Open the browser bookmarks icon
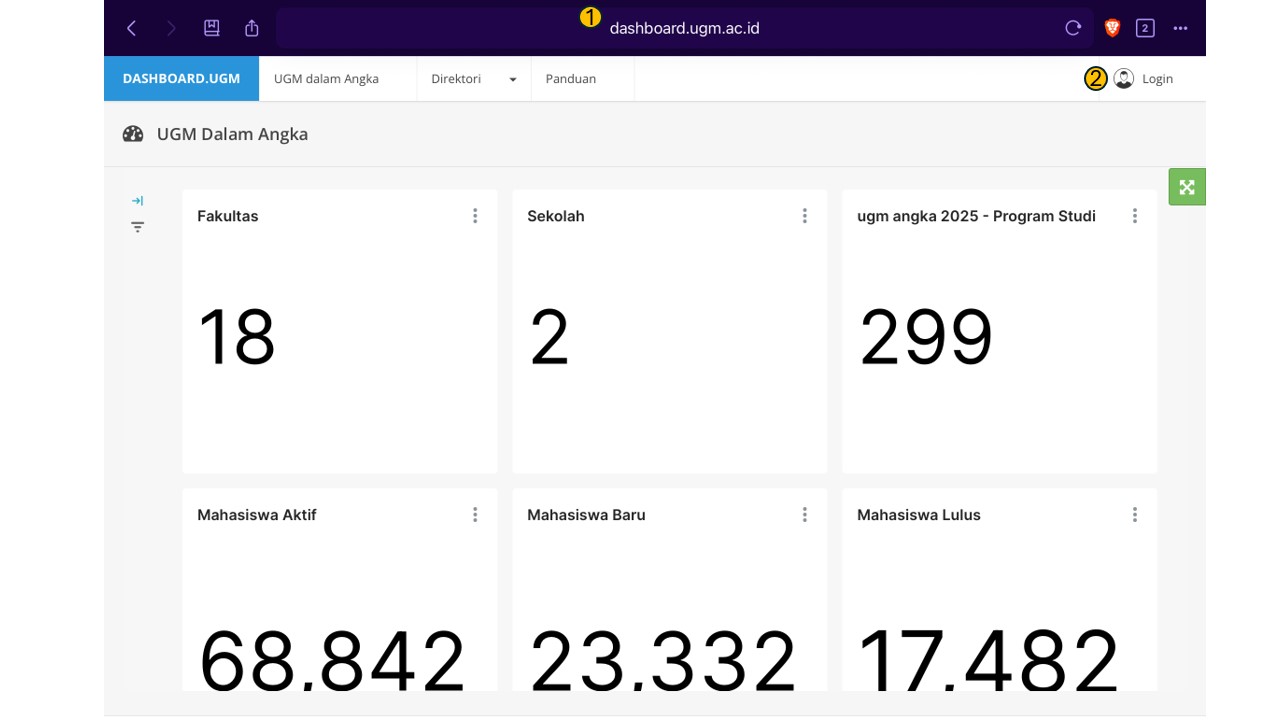 [x=212, y=28]
